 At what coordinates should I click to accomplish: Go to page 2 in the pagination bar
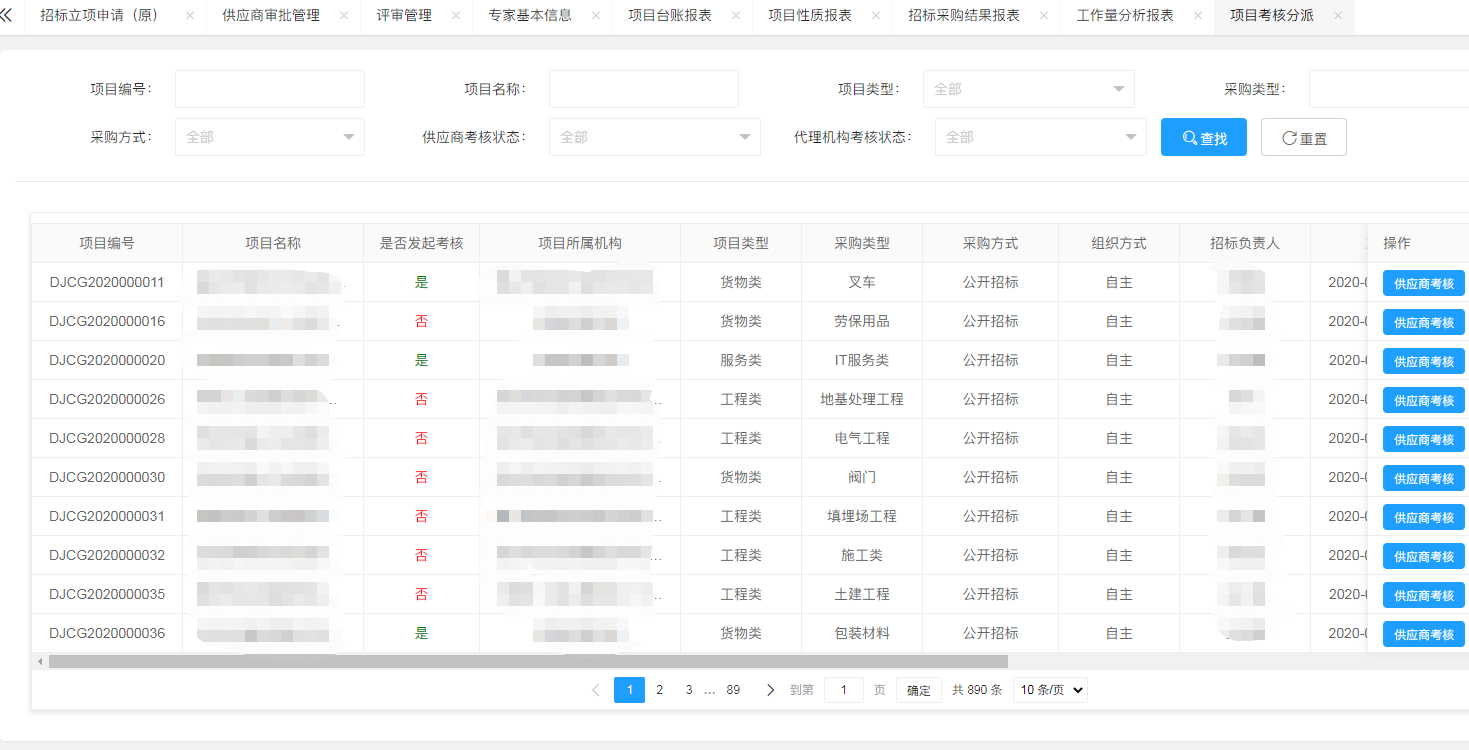(659, 689)
